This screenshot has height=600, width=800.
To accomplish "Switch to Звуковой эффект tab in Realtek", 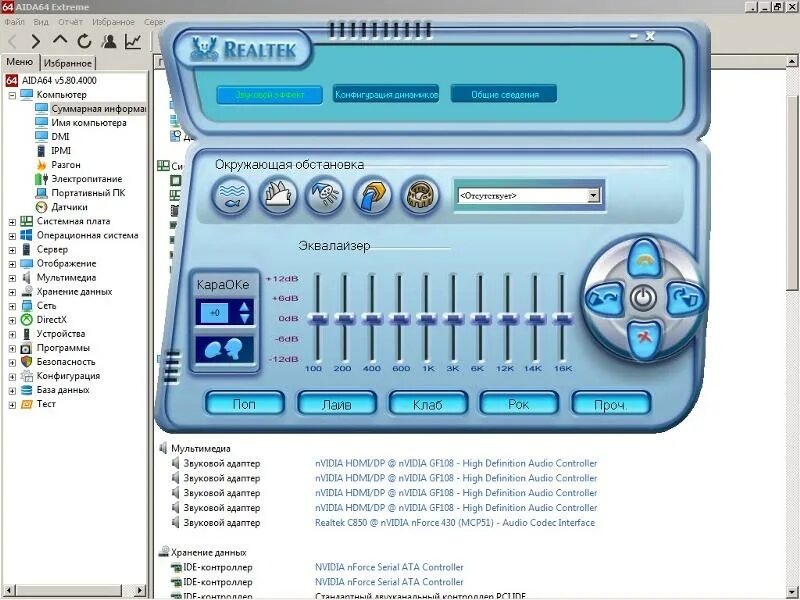I will point(269,94).
